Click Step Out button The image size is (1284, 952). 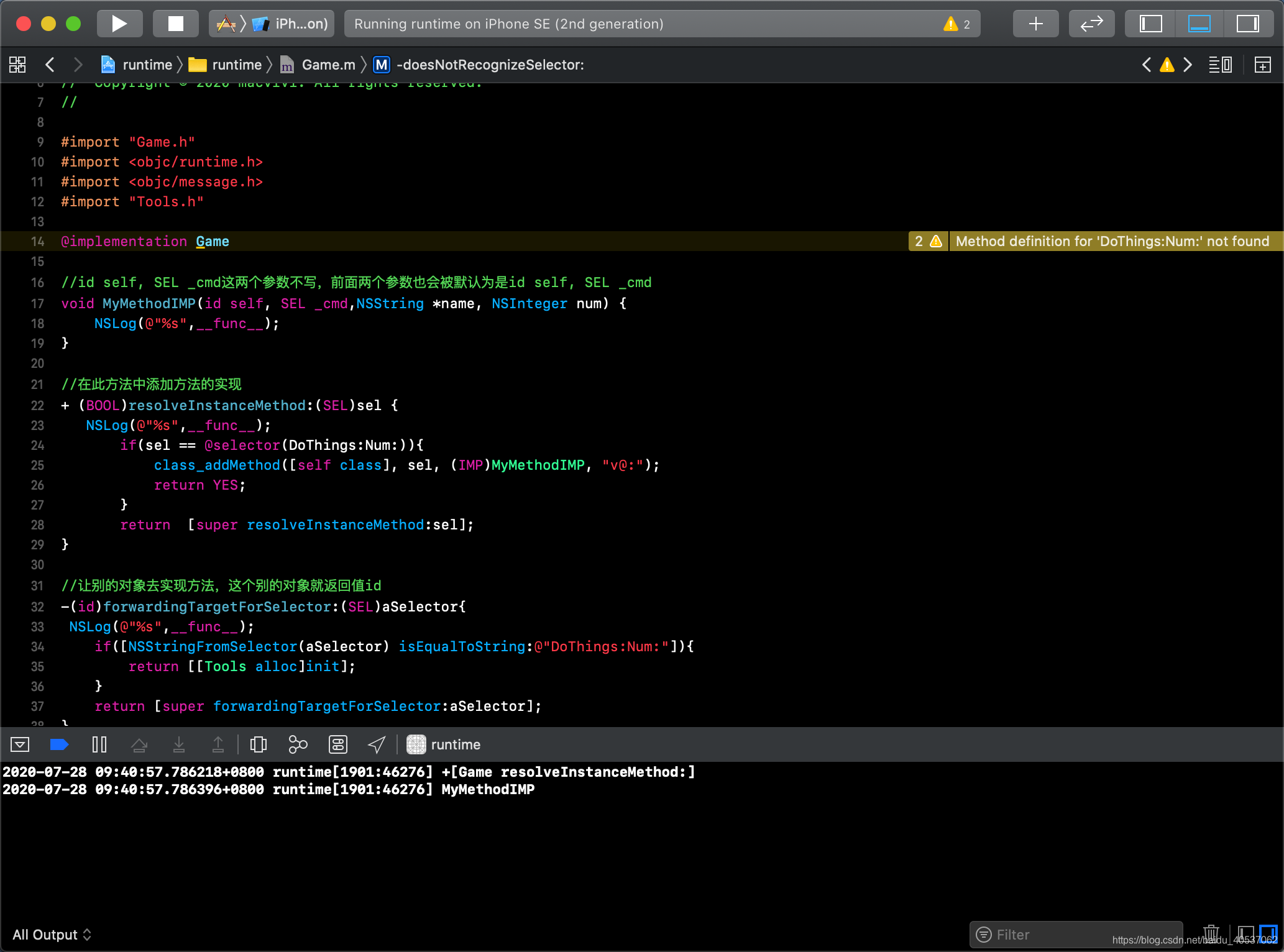click(x=218, y=744)
